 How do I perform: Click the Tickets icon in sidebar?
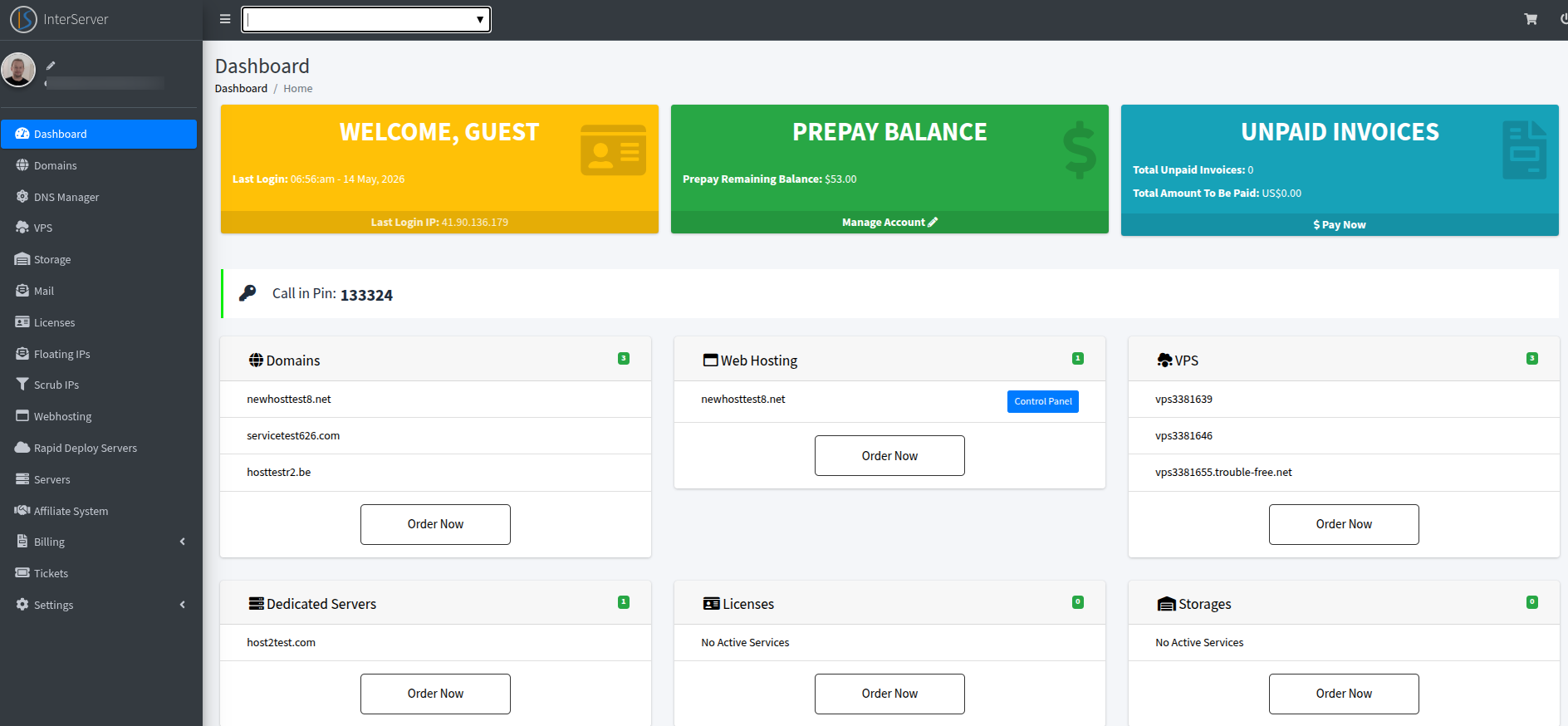[x=22, y=573]
